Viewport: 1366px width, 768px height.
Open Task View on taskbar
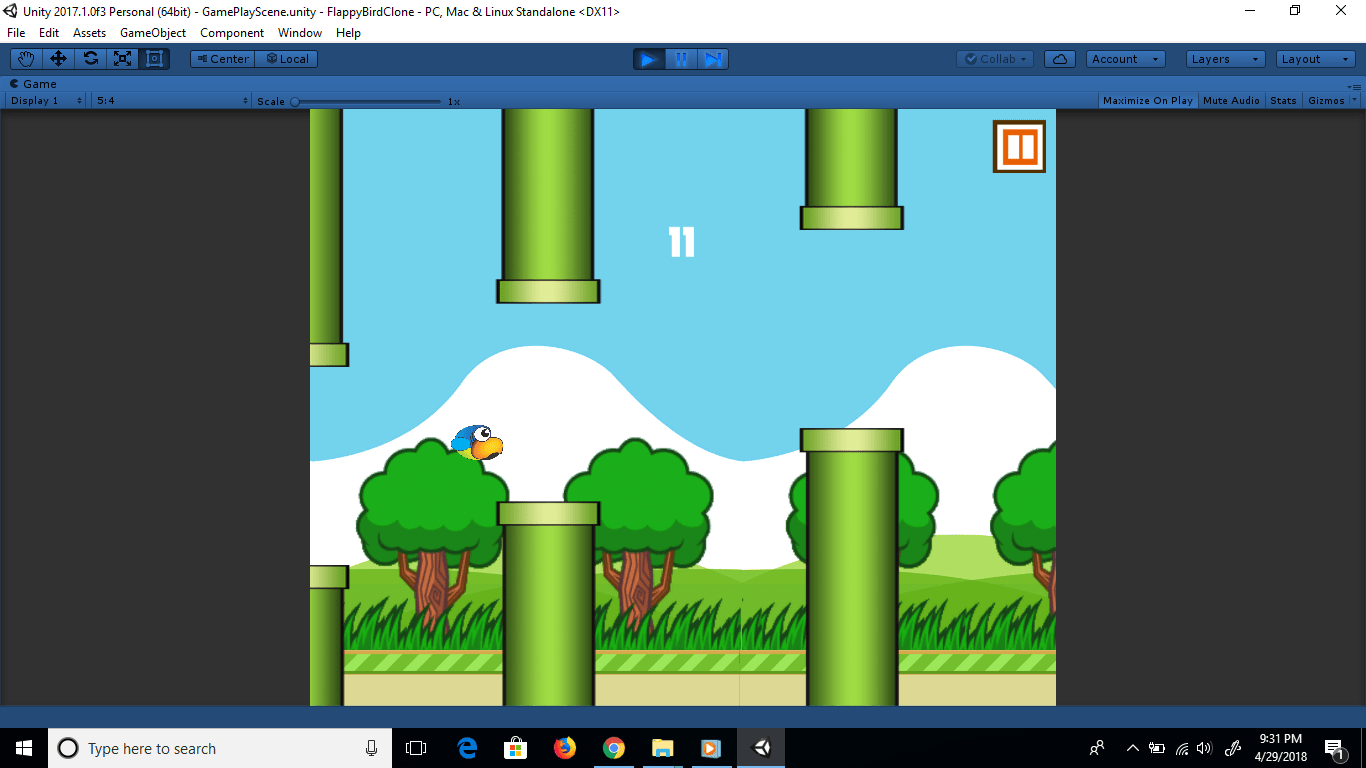pos(416,748)
